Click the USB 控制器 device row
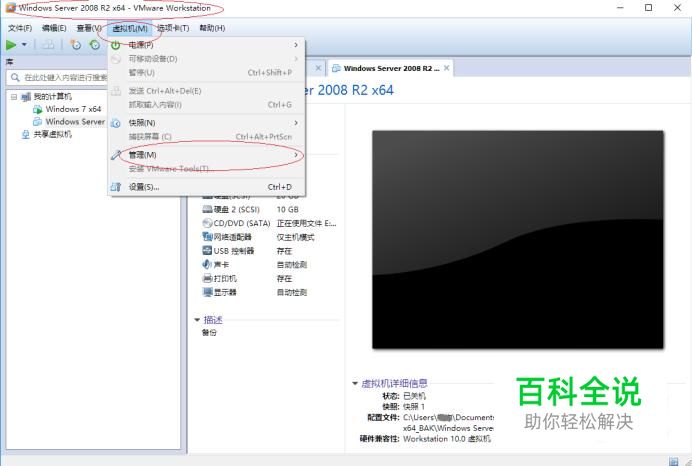Screen dimensions: 692x466 (269, 251)
